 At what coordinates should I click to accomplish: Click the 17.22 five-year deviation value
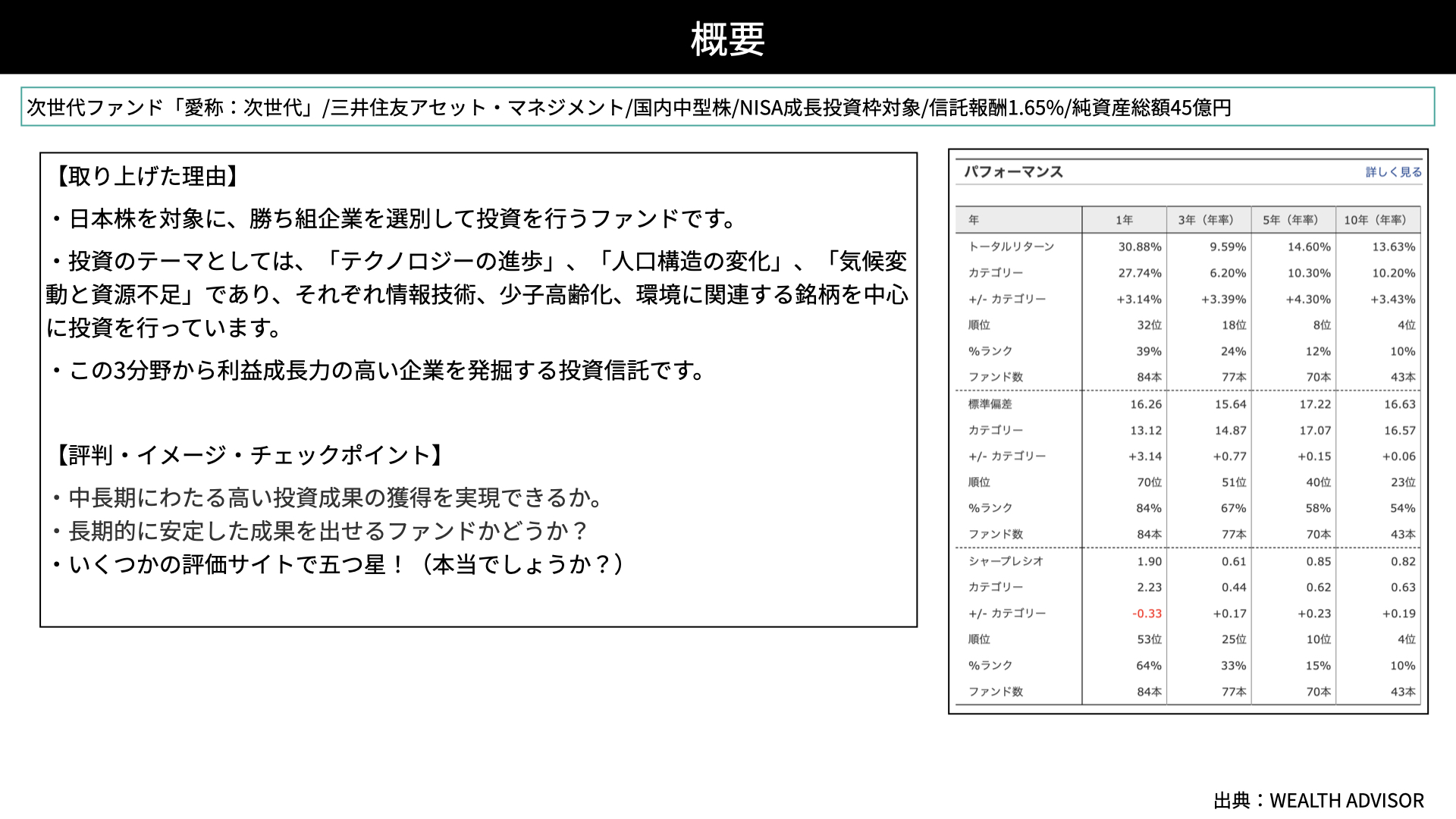pyautogui.click(x=1315, y=404)
